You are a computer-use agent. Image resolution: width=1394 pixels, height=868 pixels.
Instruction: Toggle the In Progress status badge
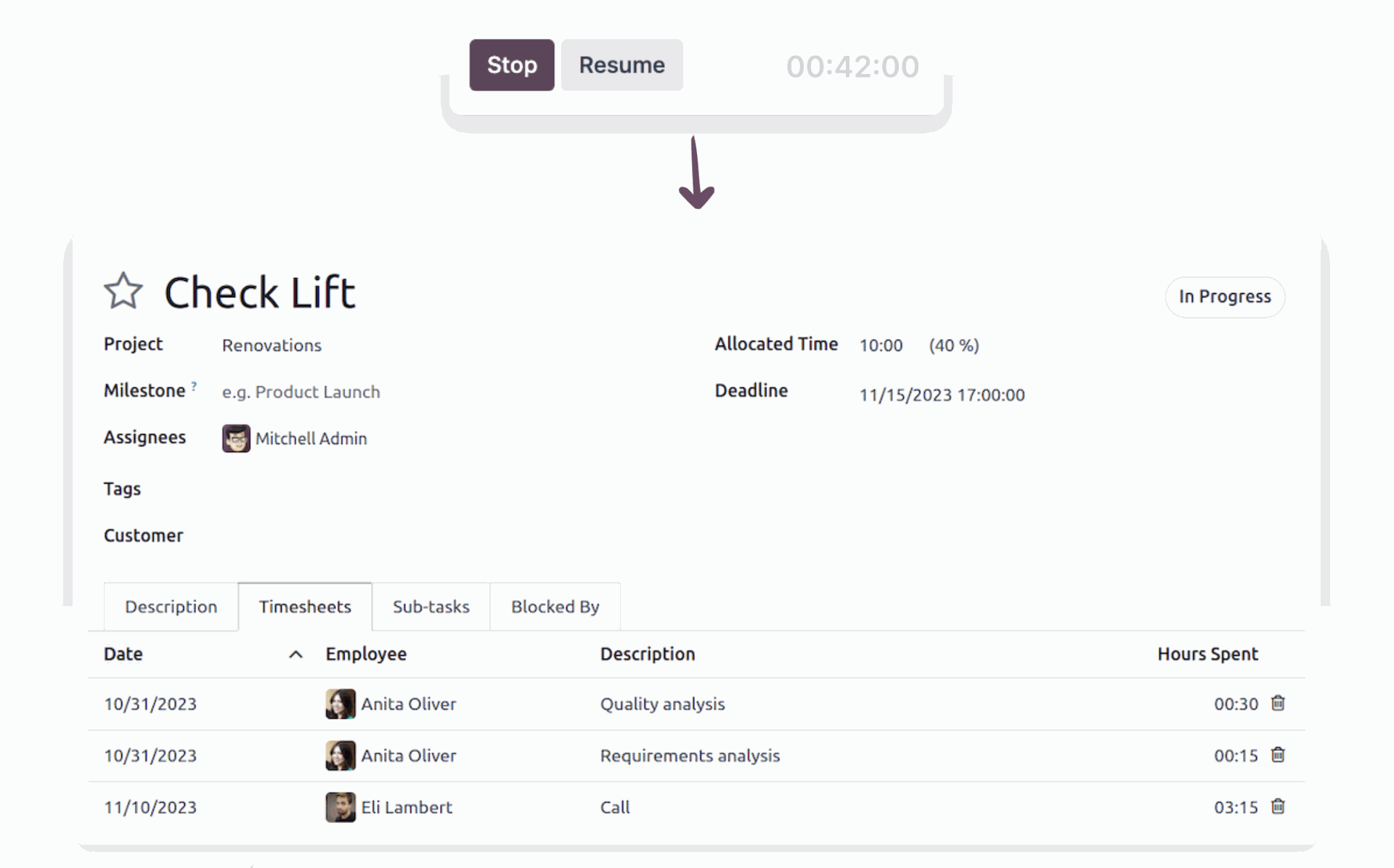pos(1224,297)
